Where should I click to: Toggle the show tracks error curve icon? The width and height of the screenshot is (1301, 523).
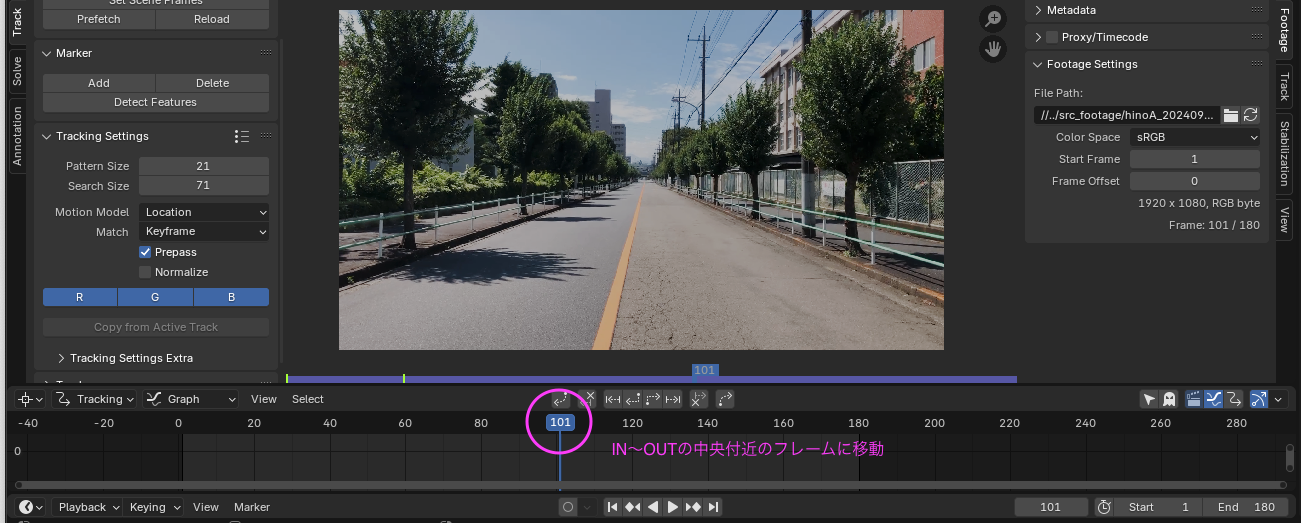[1232, 399]
